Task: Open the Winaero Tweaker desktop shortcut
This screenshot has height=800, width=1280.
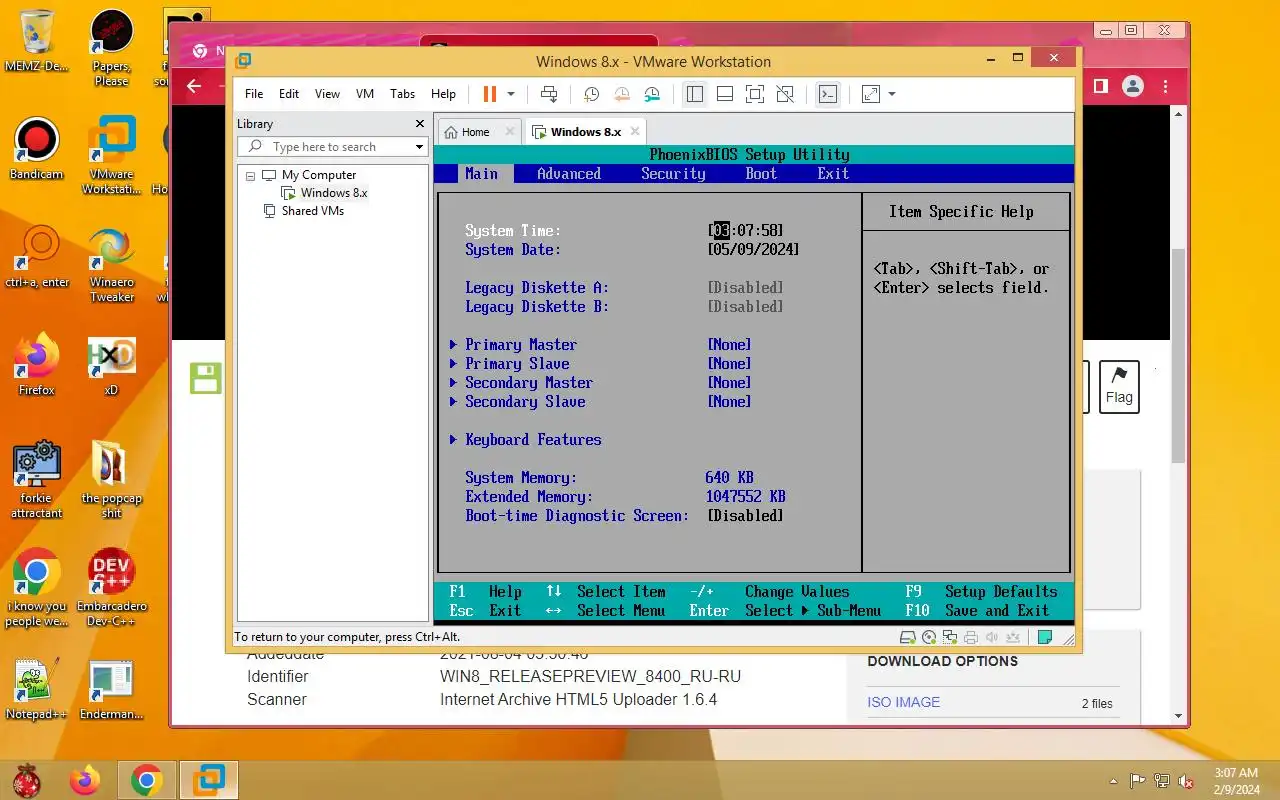Action: pyautogui.click(x=111, y=265)
